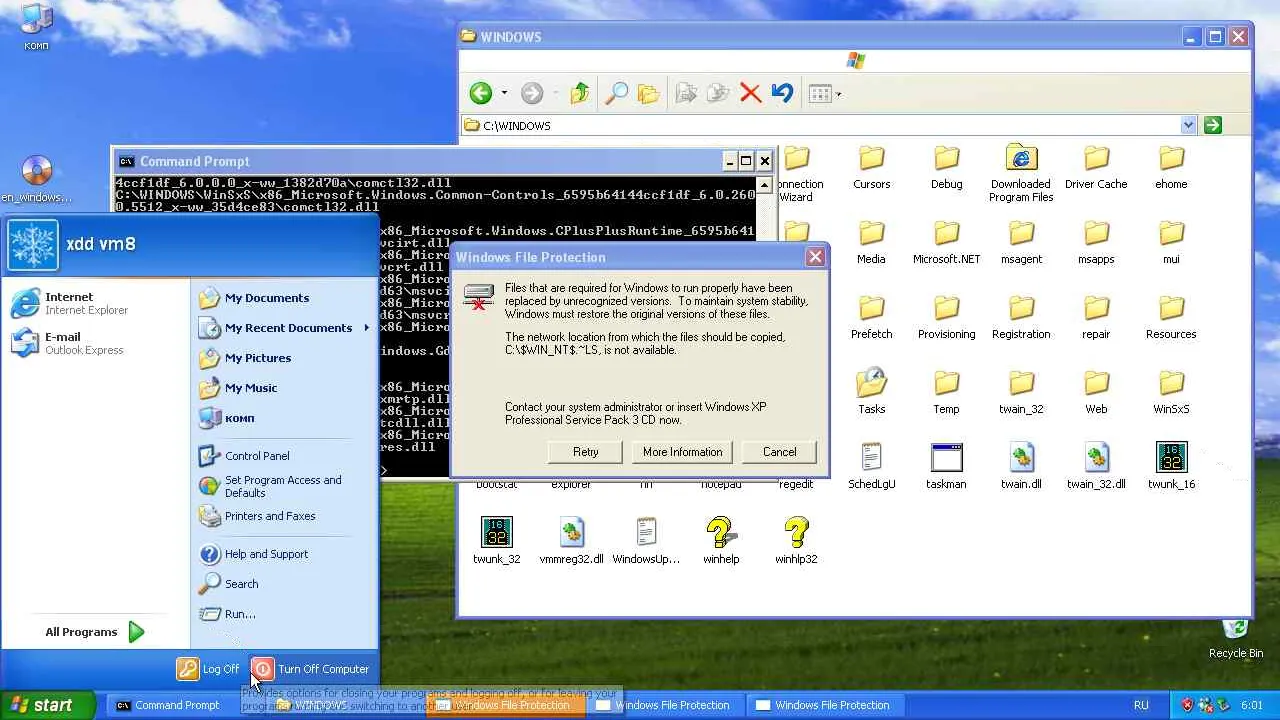Select the Downloaded Program Files folder
This screenshot has width=1280, height=720.
[x=1021, y=174]
